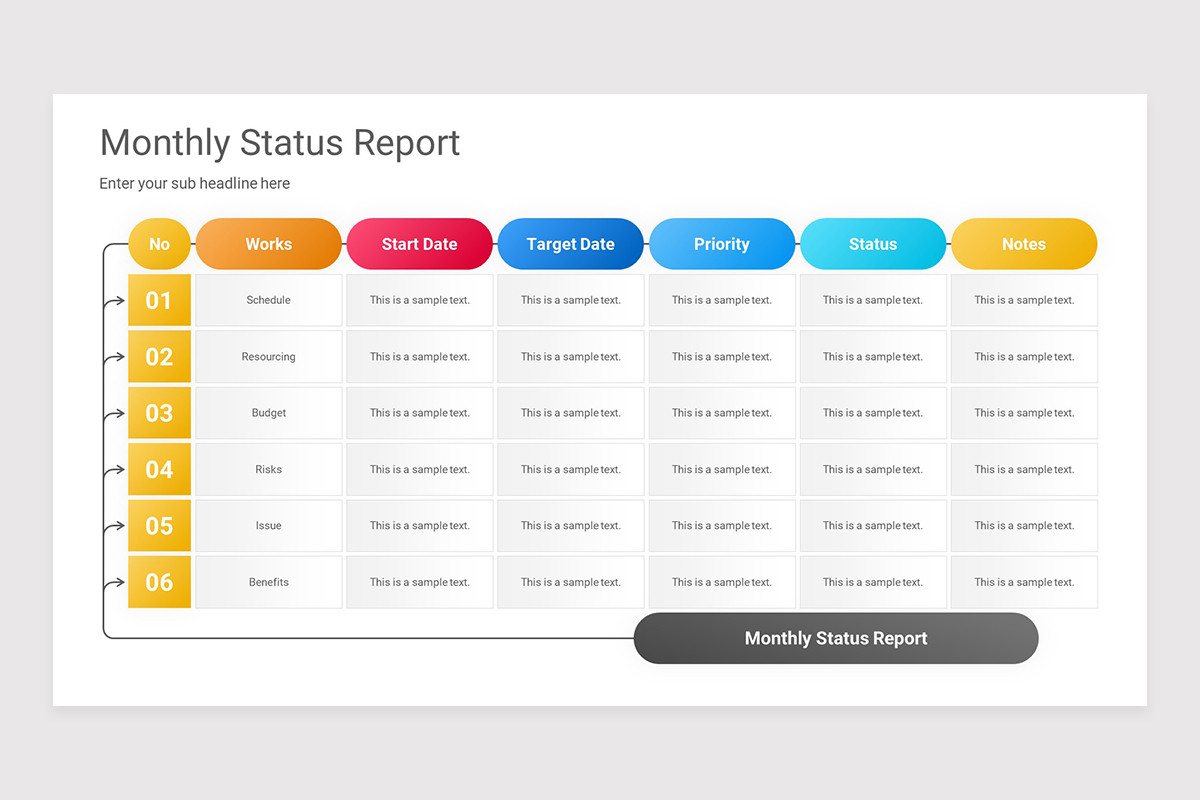Select the Budget row label
This screenshot has height=800, width=1200.
point(268,413)
